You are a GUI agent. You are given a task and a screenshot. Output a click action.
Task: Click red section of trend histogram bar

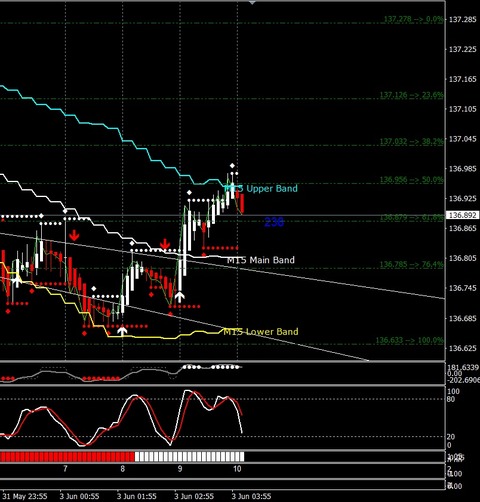[67, 457]
